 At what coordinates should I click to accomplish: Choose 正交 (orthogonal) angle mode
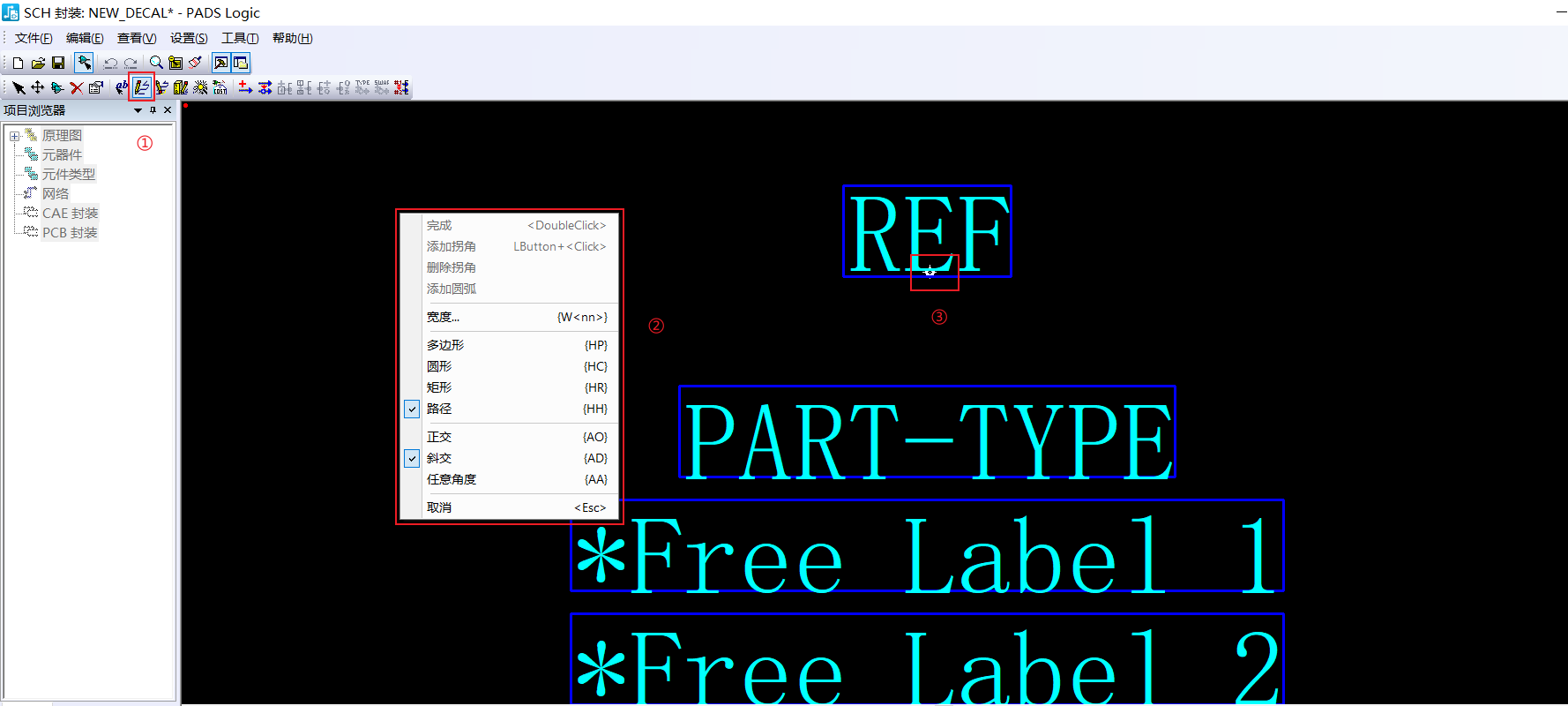[510, 437]
